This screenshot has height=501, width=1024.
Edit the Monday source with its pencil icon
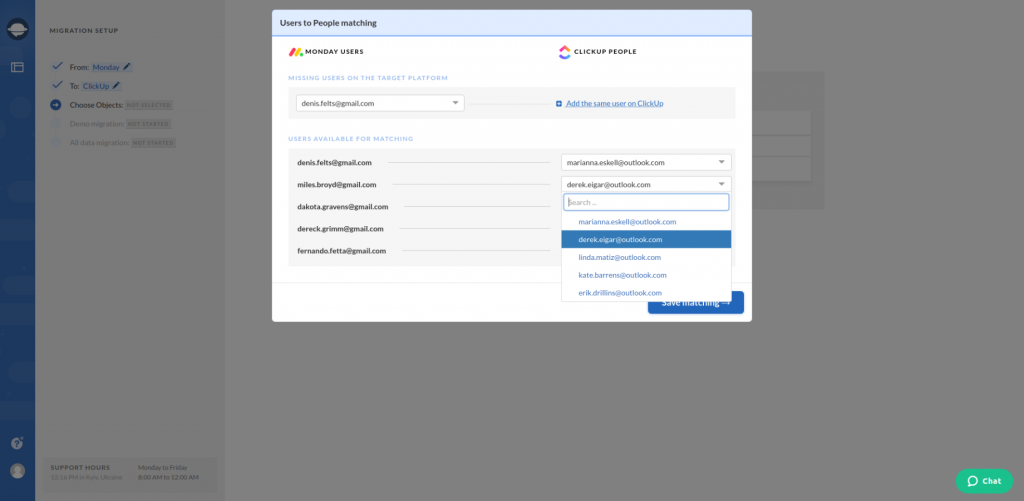127,67
